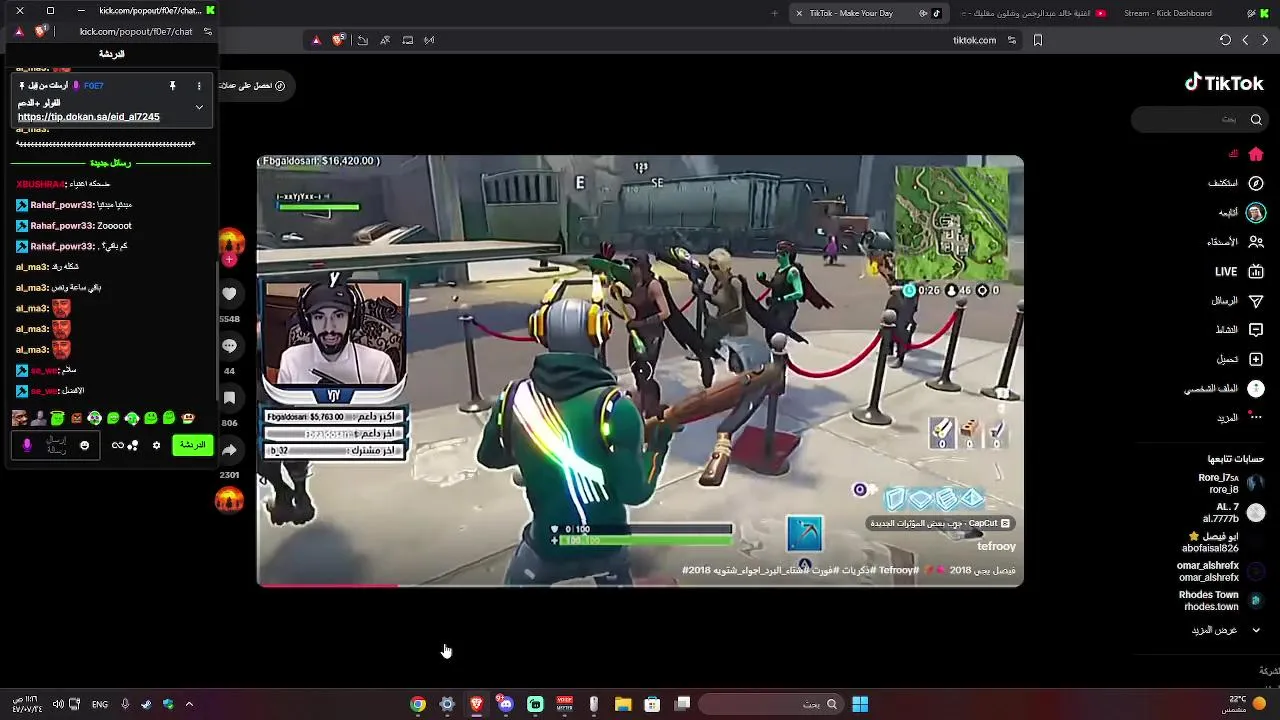This screenshot has height=720, width=1280.
Task: Unpin the pinned message with pin icon
Action: (172, 86)
